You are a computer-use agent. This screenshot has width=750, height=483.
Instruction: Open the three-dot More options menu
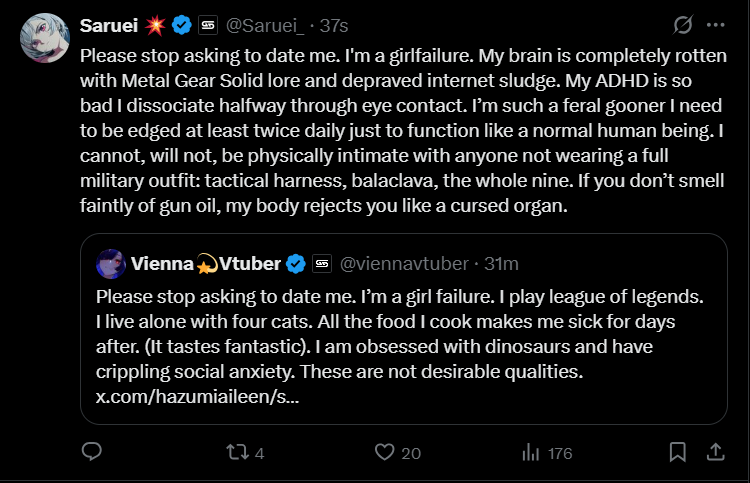[x=716, y=25]
